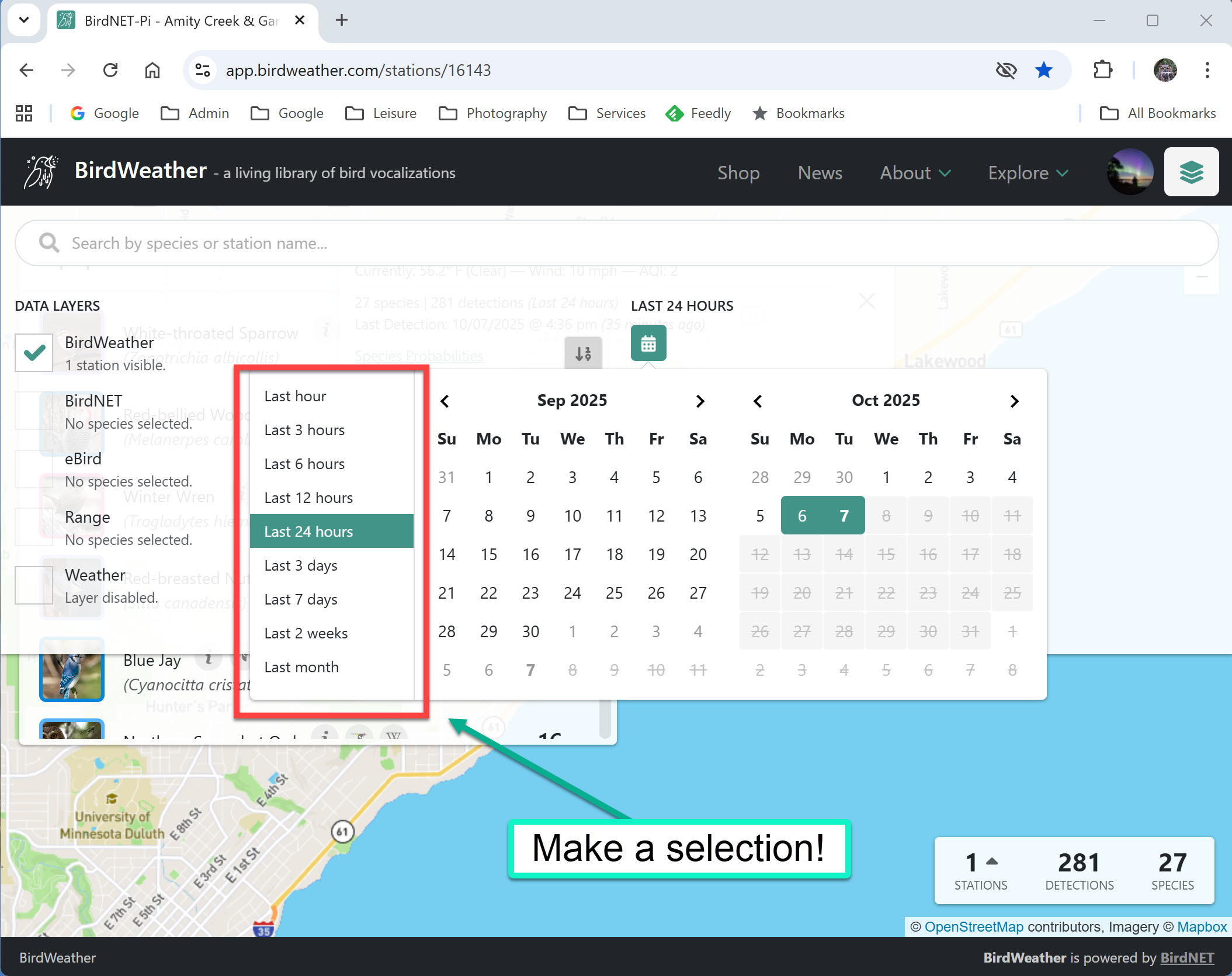Click the browser extensions puzzle icon
The width and height of the screenshot is (1232, 976).
1102,70
